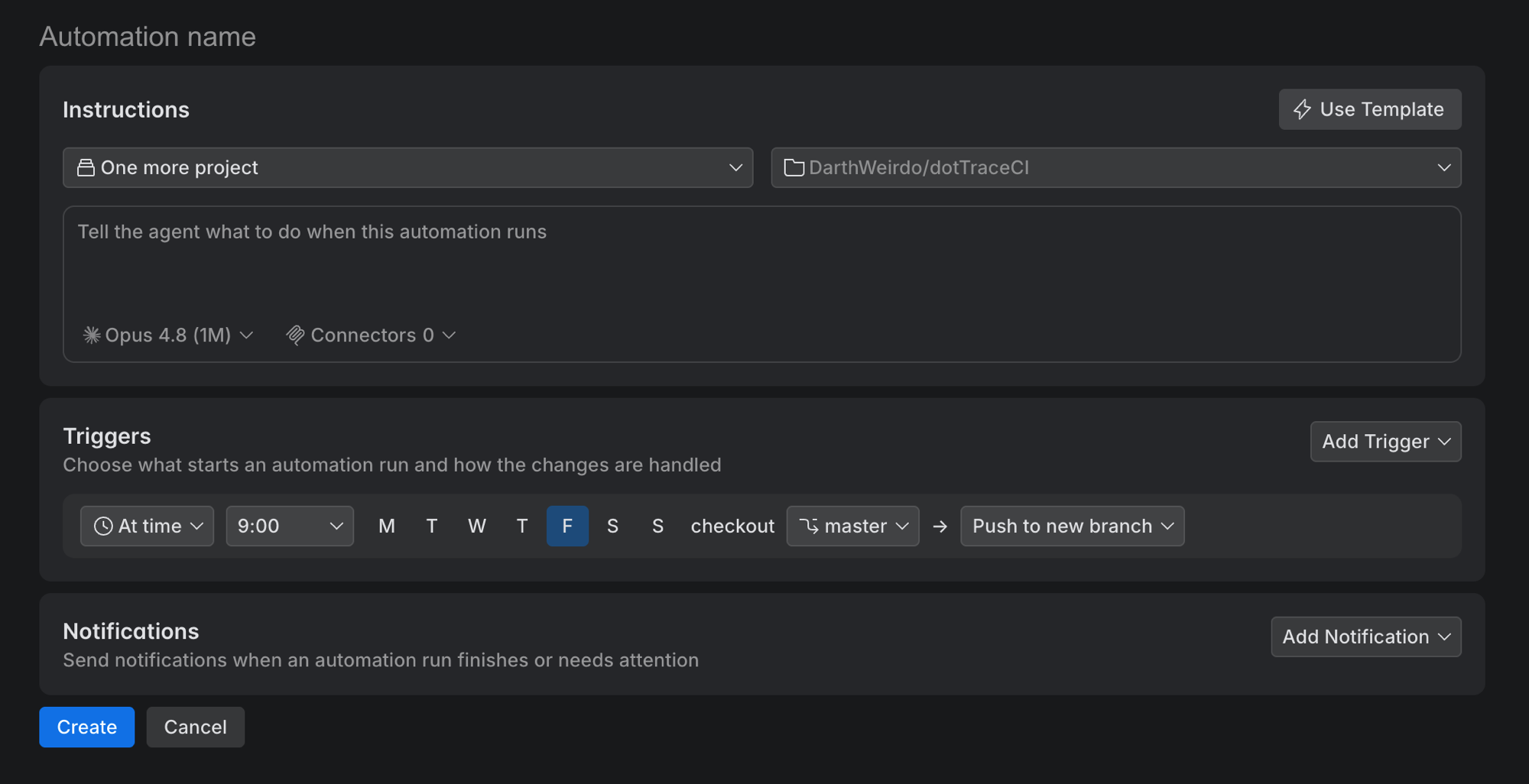Click the project icon beside One more project
1529x784 pixels.
coord(86,167)
